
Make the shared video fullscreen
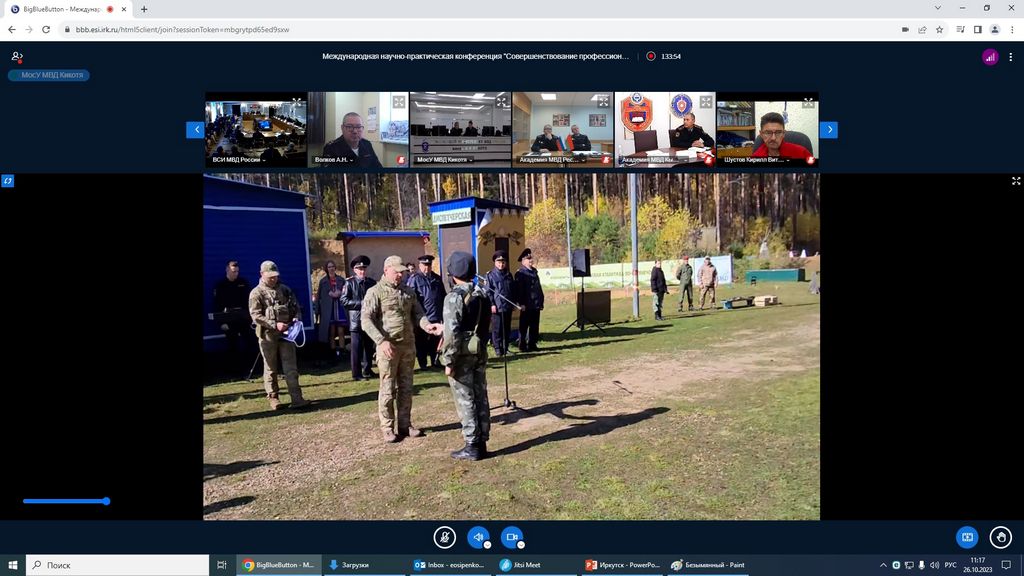click(1016, 181)
